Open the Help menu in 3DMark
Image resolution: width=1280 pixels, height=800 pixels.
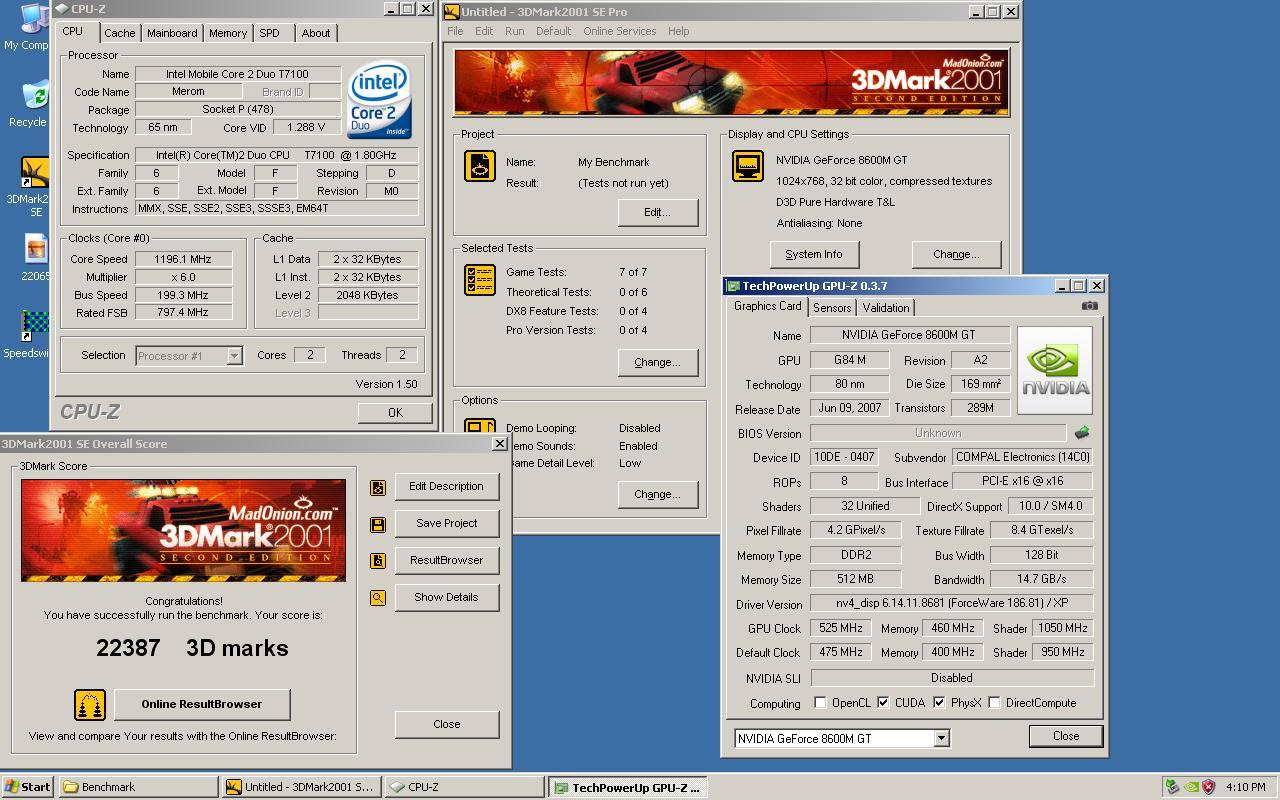click(x=678, y=31)
